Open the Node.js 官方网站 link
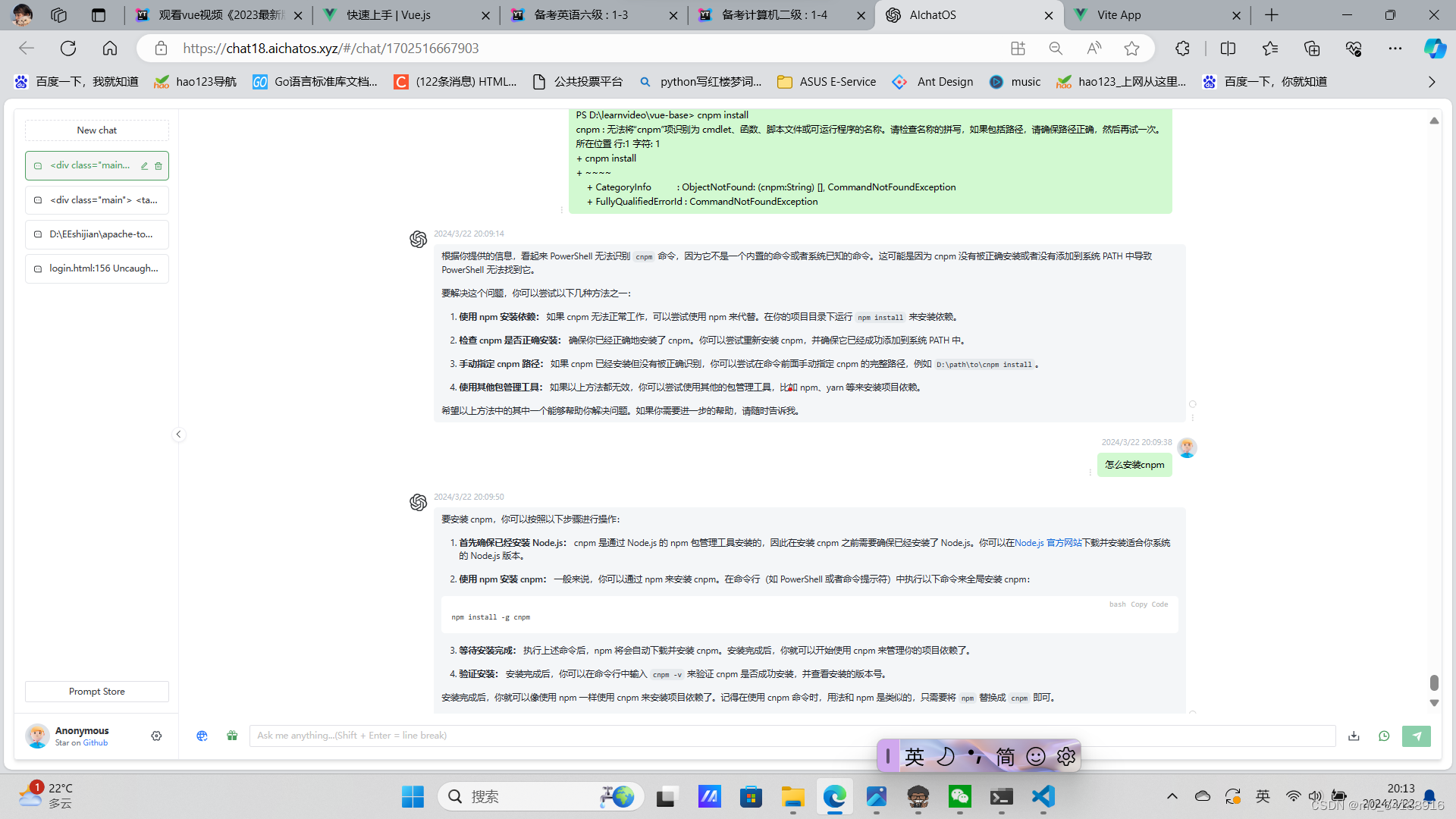Screen dimensions: 1456x819 point(1048,543)
